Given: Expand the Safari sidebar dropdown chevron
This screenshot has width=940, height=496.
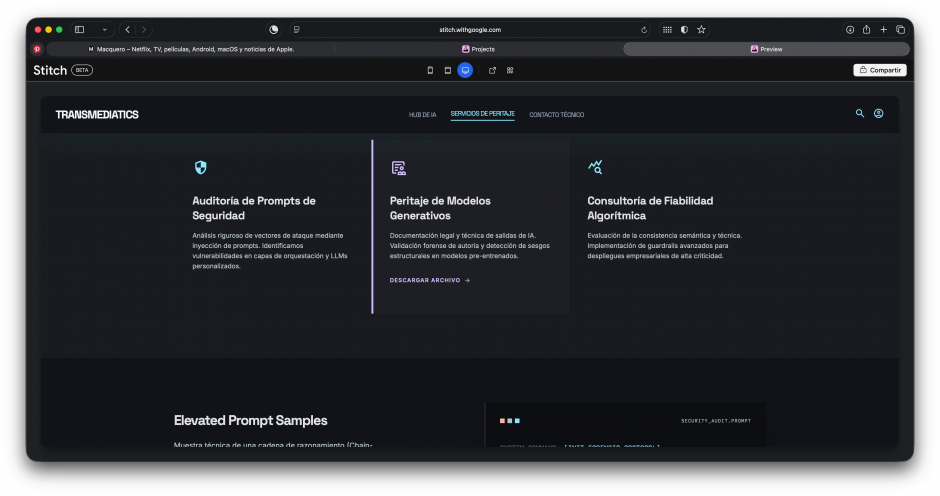Looking at the screenshot, I should [104, 30].
